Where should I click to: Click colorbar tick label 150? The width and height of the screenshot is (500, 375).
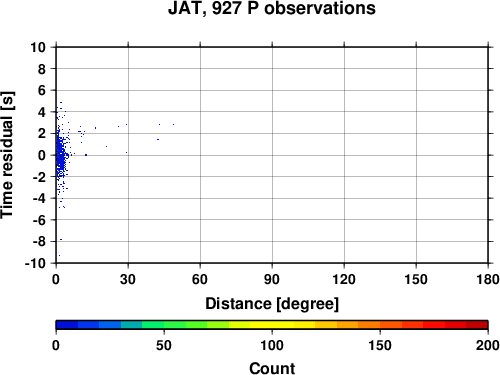tap(380, 345)
